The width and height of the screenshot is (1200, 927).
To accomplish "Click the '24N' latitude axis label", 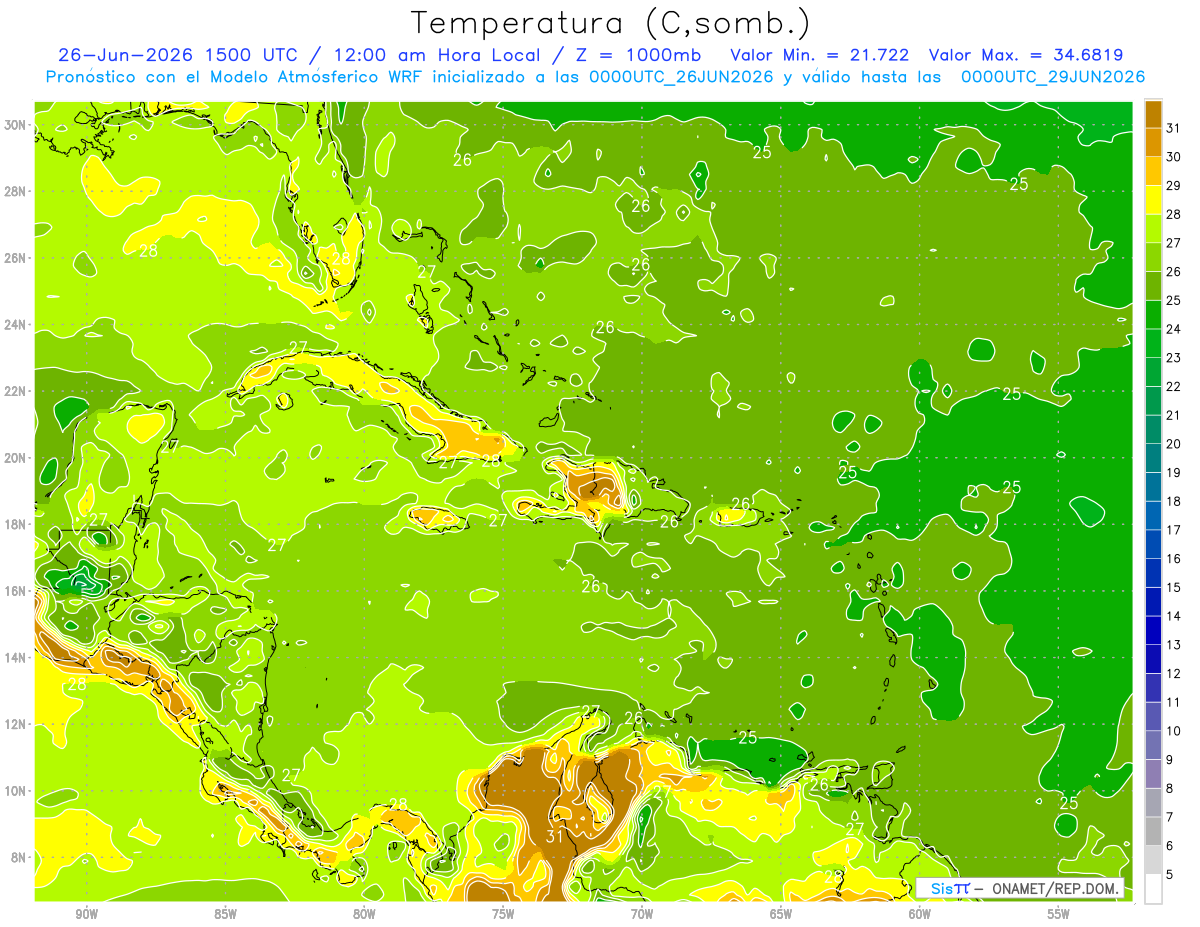I will pos(17,325).
